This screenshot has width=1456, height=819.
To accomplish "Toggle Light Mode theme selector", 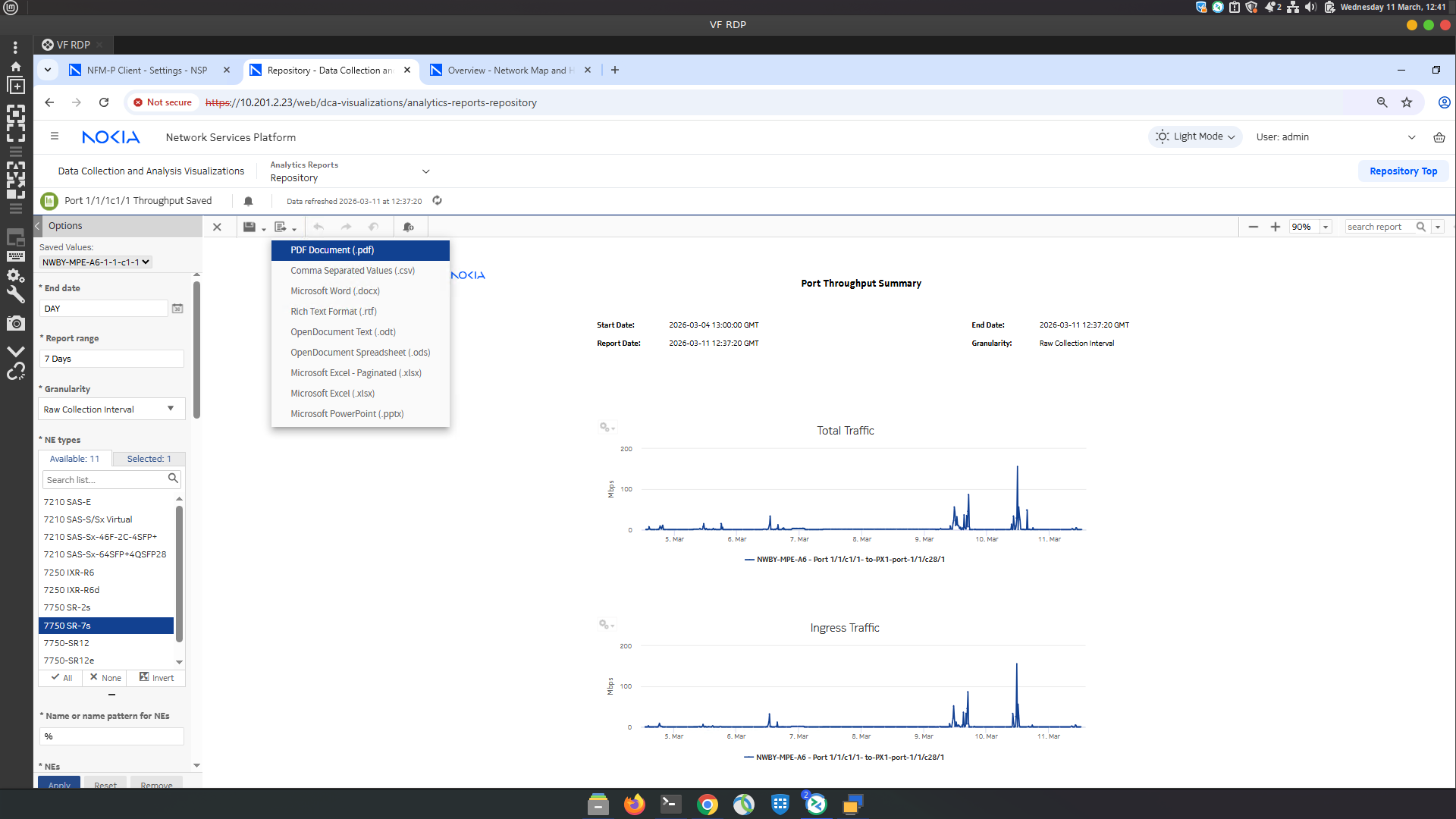I will (x=1197, y=136).
